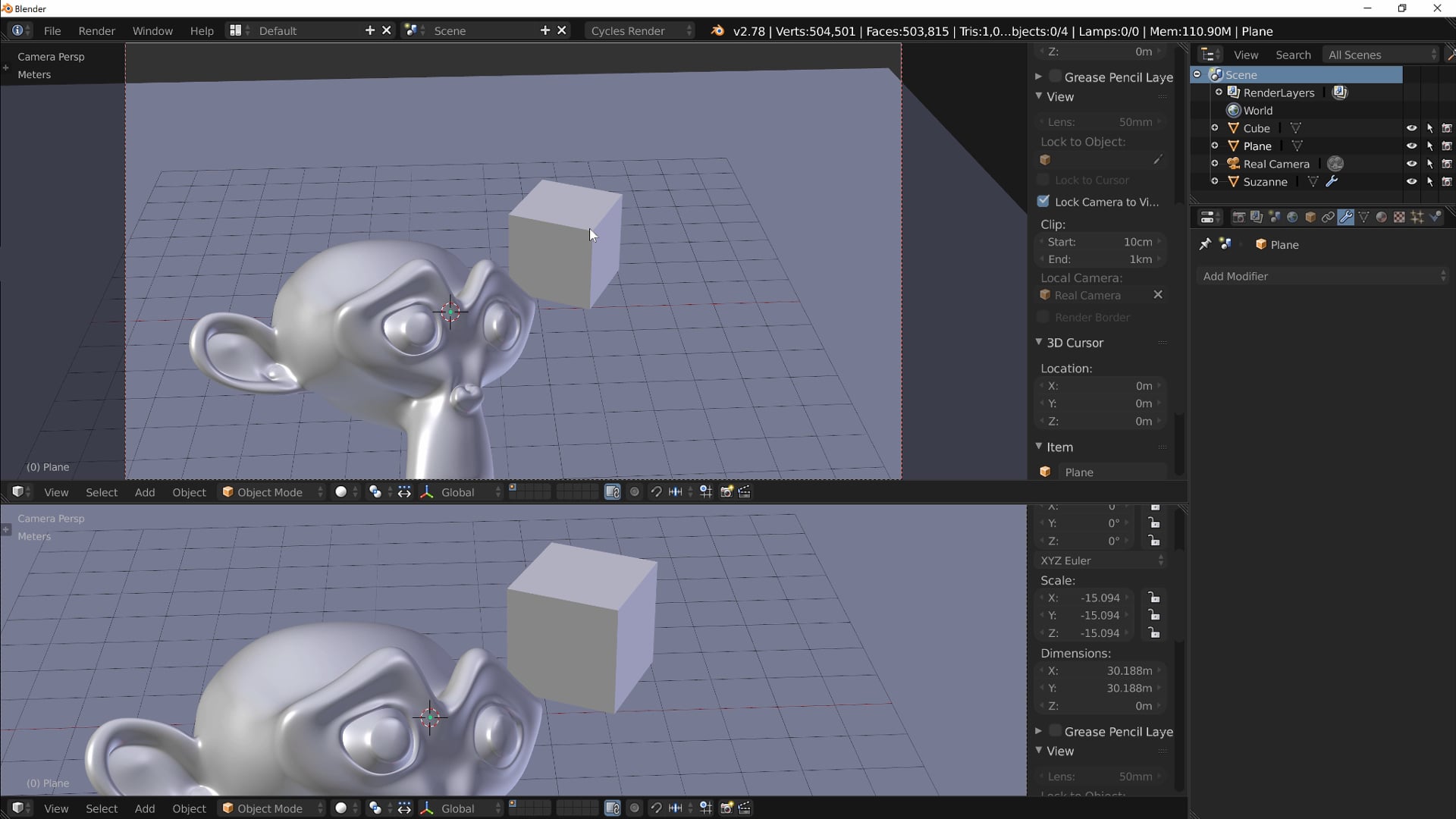This screenshot has width=1456, height=819.
Task: Toggle visibility of the Suzanne object
Action: click(1412, 182)
